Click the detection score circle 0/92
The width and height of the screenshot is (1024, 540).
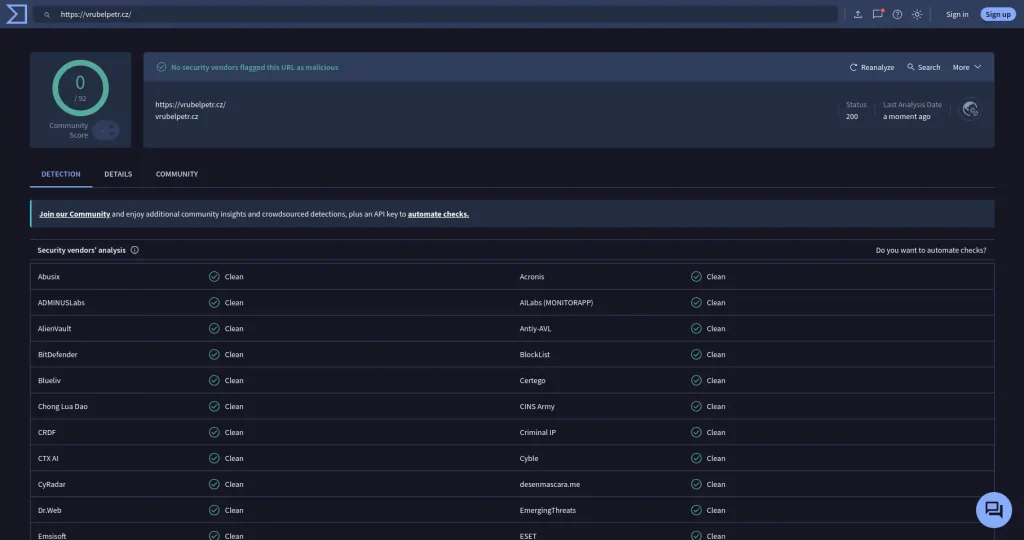[80, 88]
